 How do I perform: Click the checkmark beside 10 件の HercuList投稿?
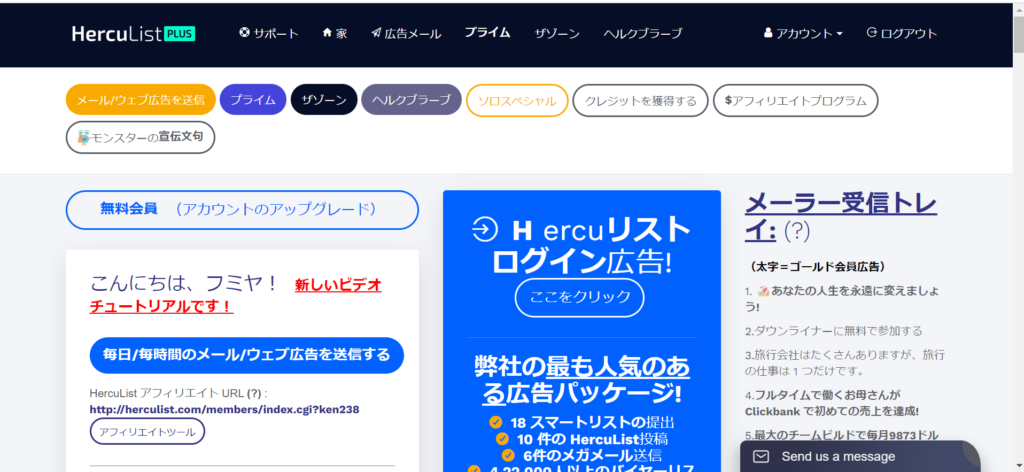pyautogui.click(x=502, y=439)
